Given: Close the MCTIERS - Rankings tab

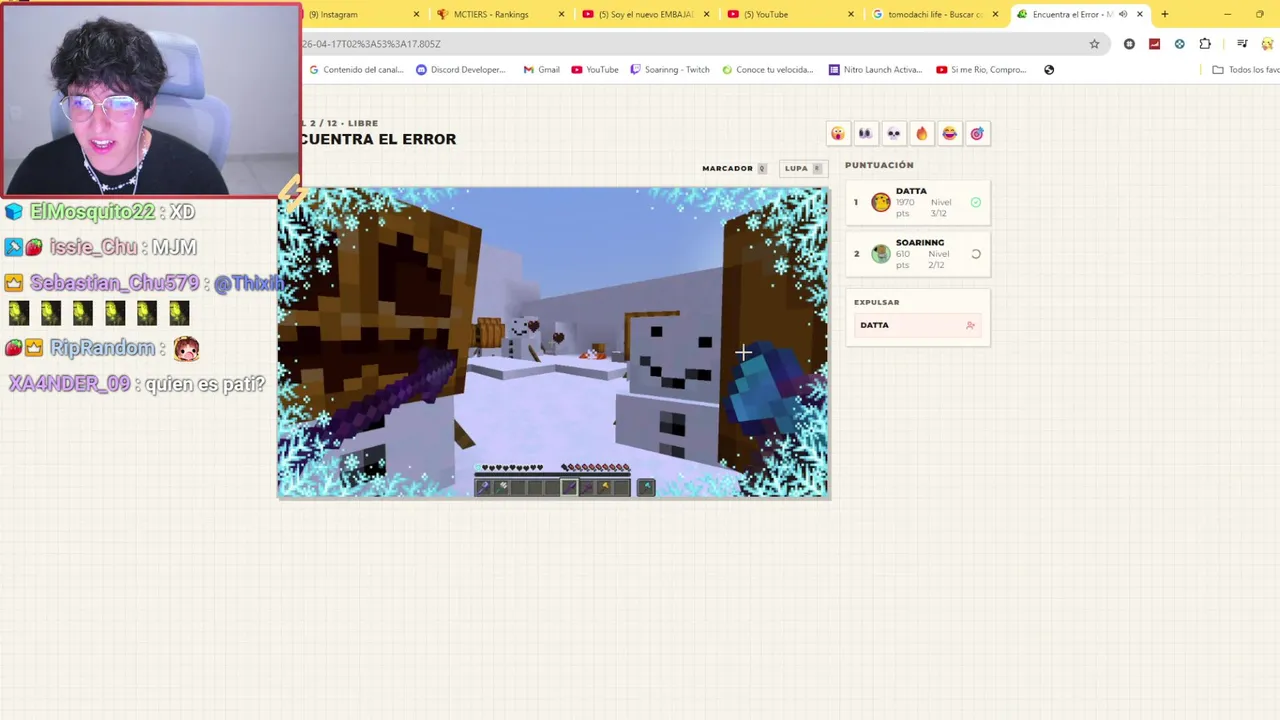Looking at the screenshot, I should point(561,14).
